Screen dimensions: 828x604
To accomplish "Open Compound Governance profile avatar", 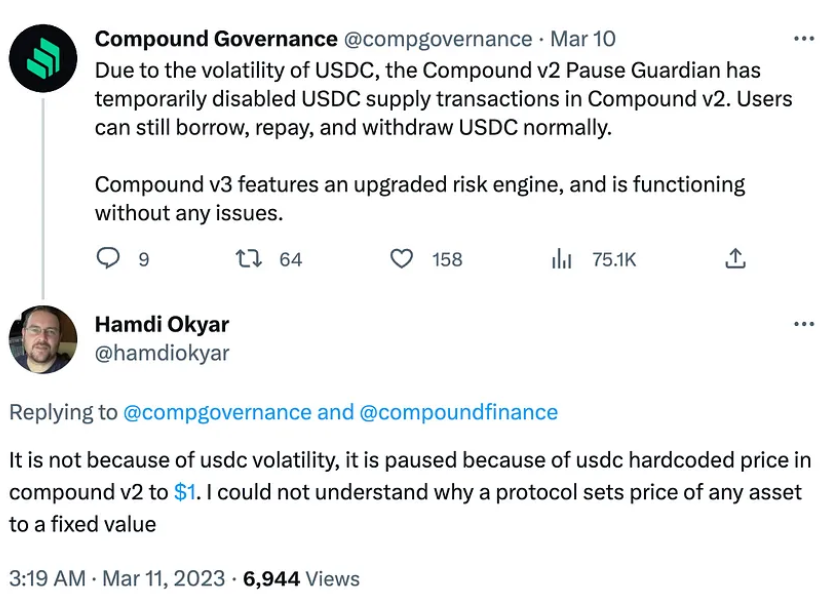I will (x=43, y=58).
